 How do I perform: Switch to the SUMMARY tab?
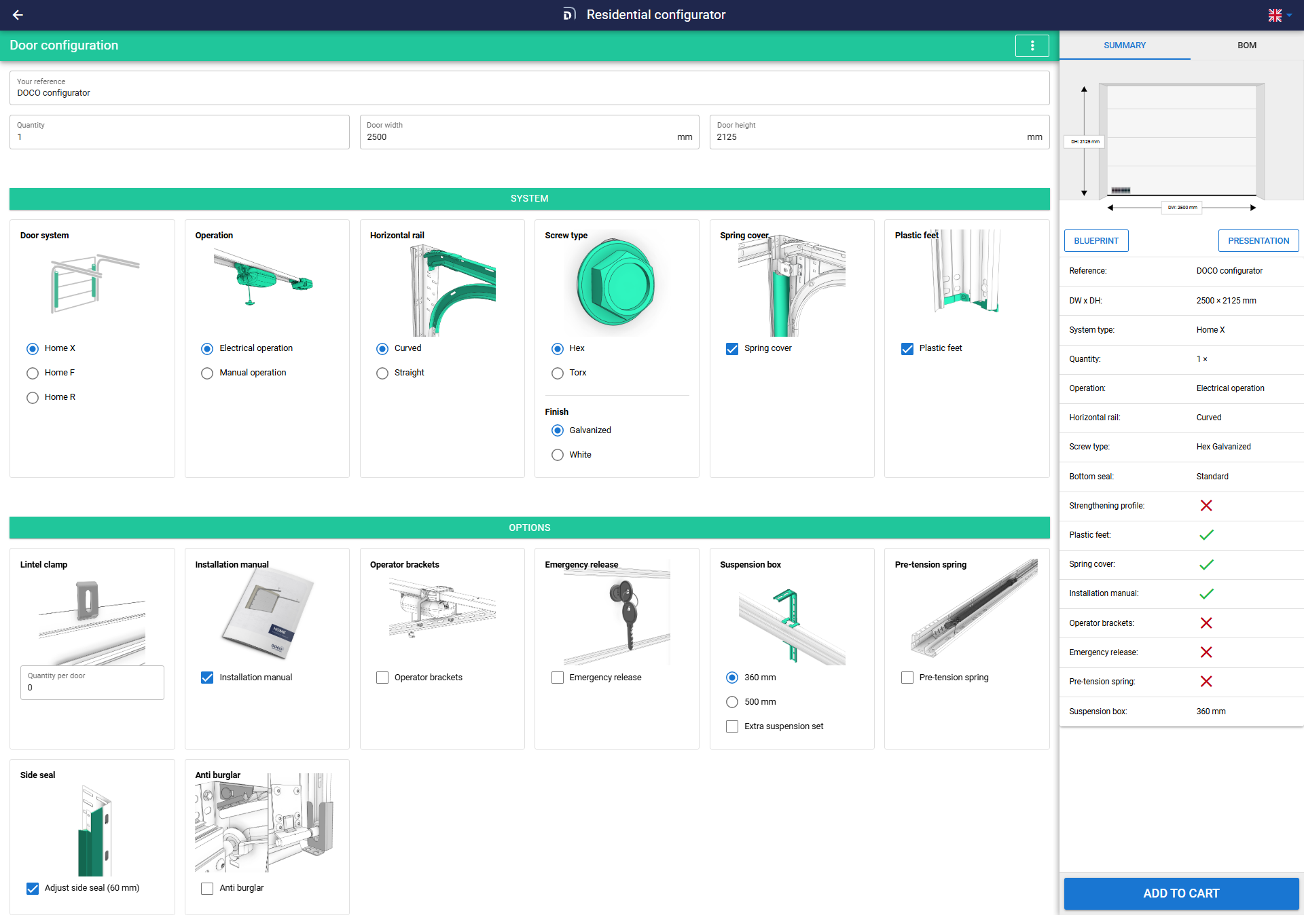tap(1124, 45)
